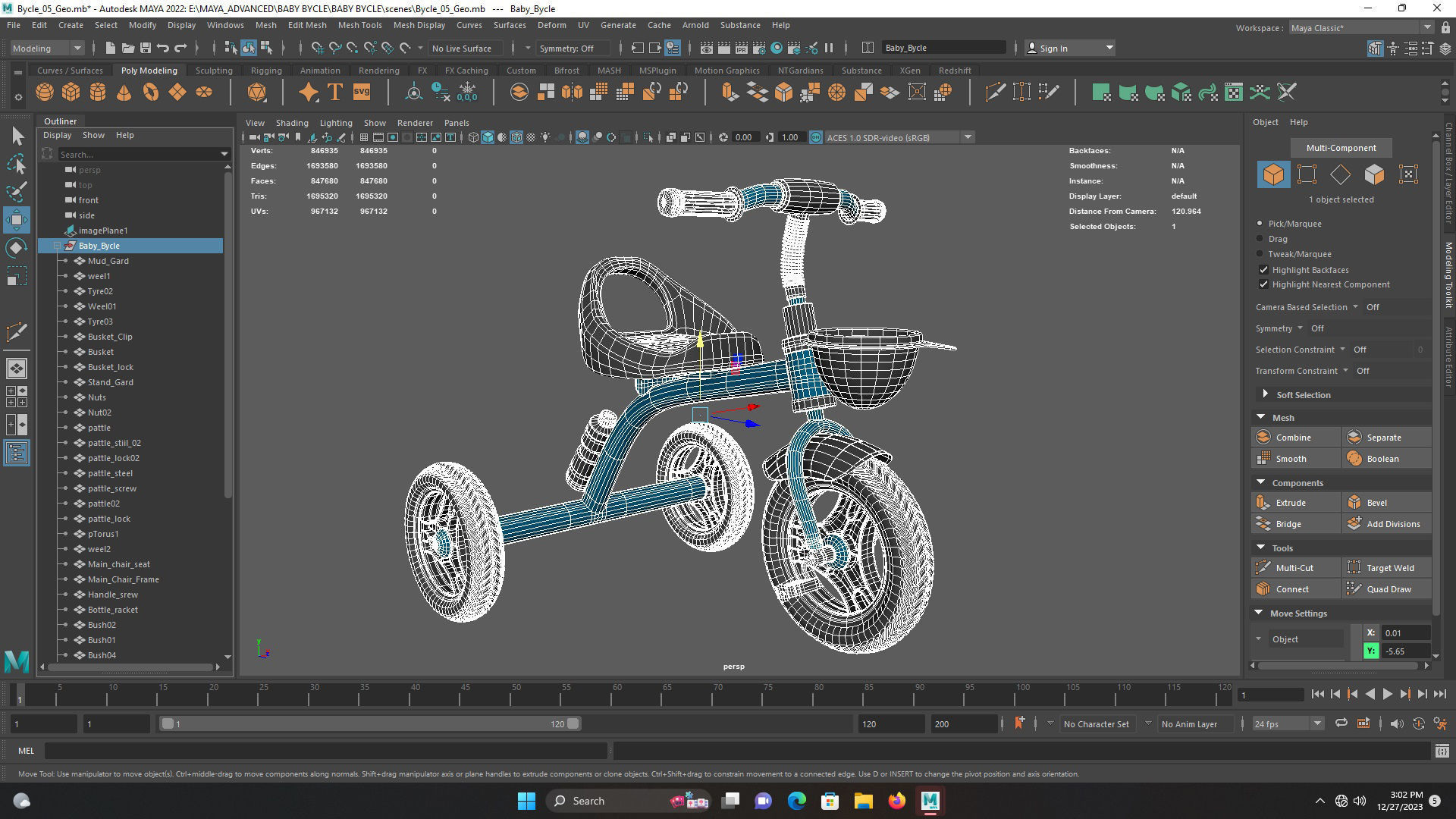Image resolution: width=1456 pixels, height=819 pixels.
Task: Click the Multi-Cut tool icon
Action: point(1263,568)
